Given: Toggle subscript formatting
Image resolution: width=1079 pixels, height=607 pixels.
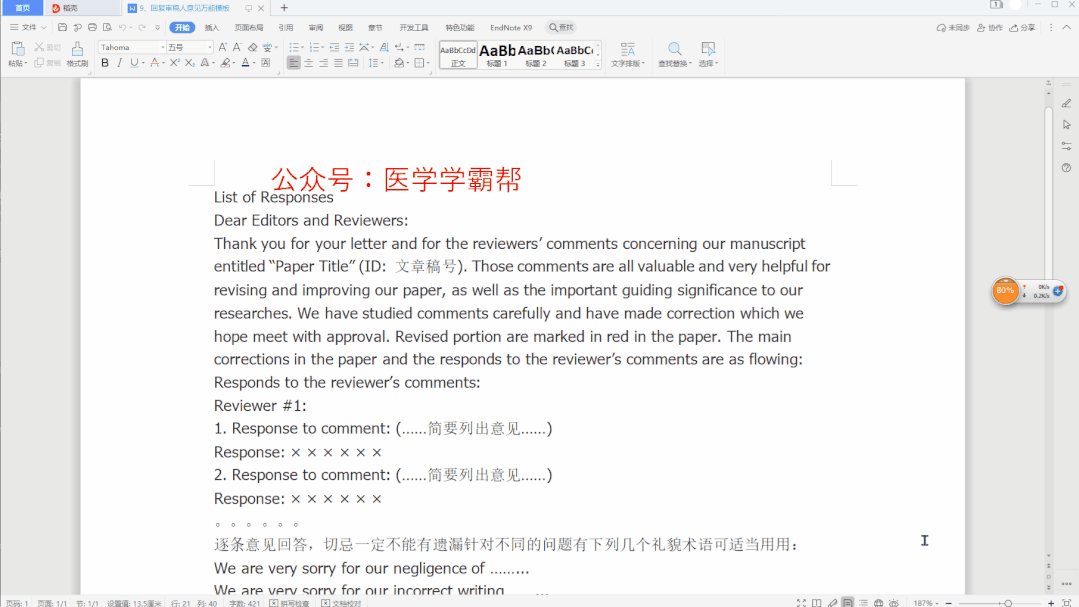Looking at the screenshot, I should pyautogui.click(x=190, y=63).
